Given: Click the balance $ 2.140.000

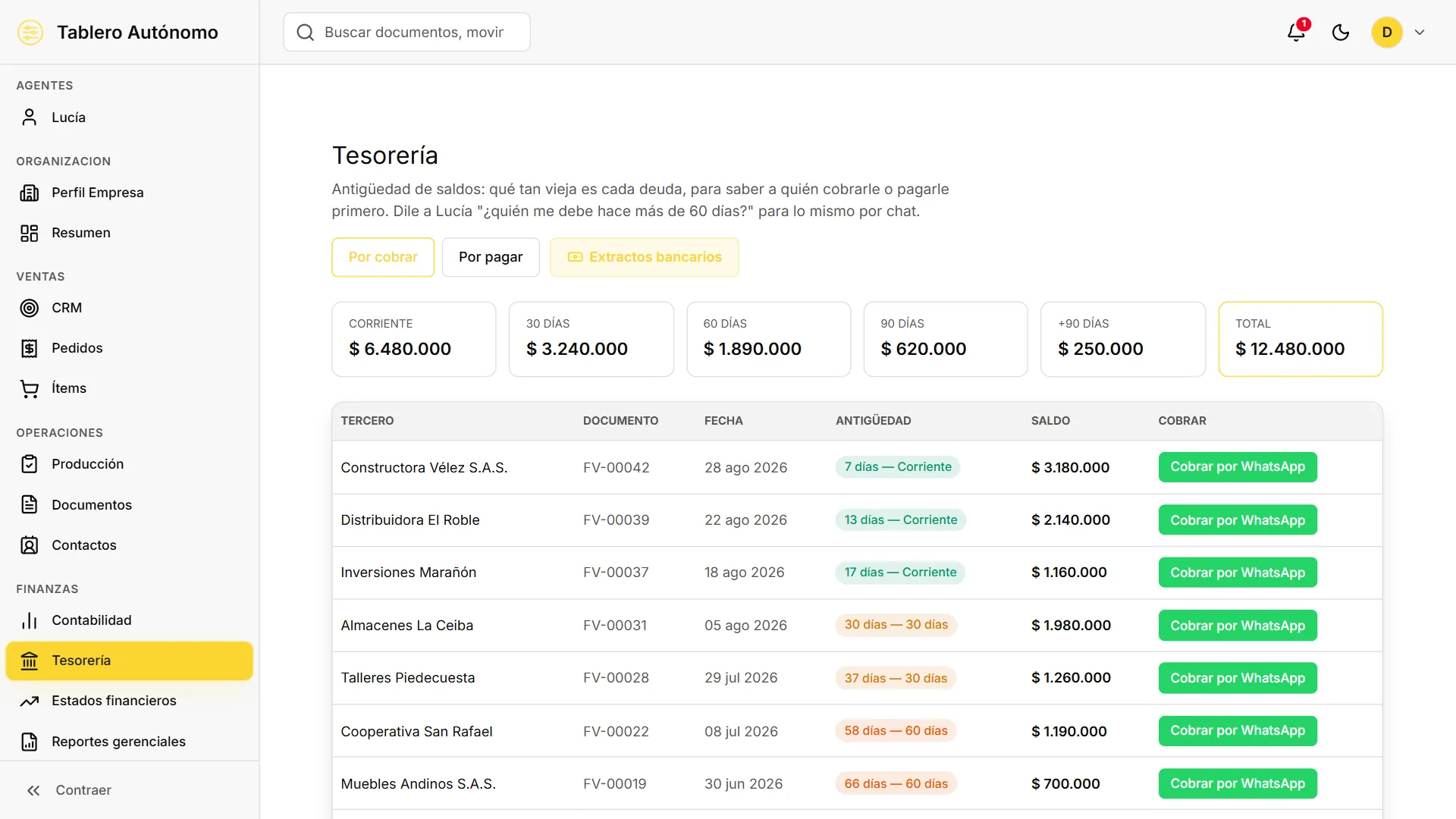Looking at the screenshot, I should tap(1070, 520).
